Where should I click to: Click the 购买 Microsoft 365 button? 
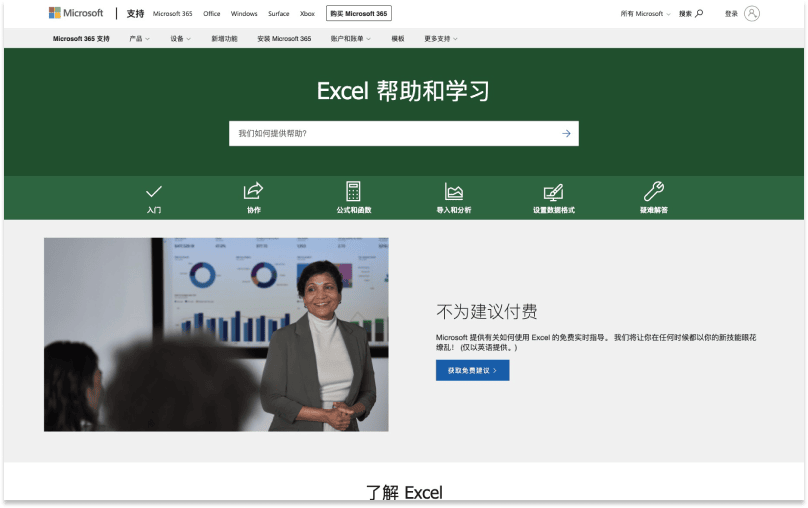[359, 13]
